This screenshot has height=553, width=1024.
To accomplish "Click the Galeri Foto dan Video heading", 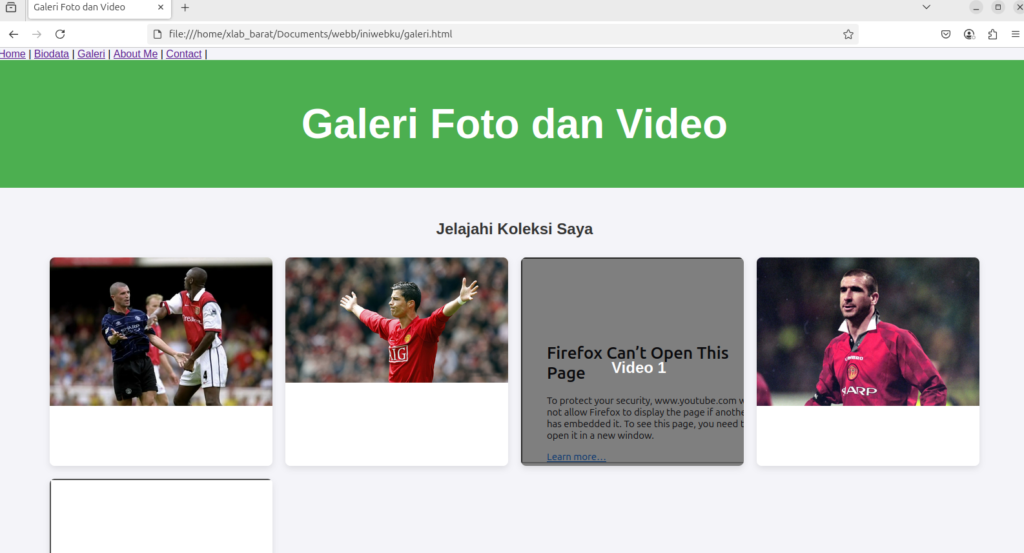I will tap(514, 124).
